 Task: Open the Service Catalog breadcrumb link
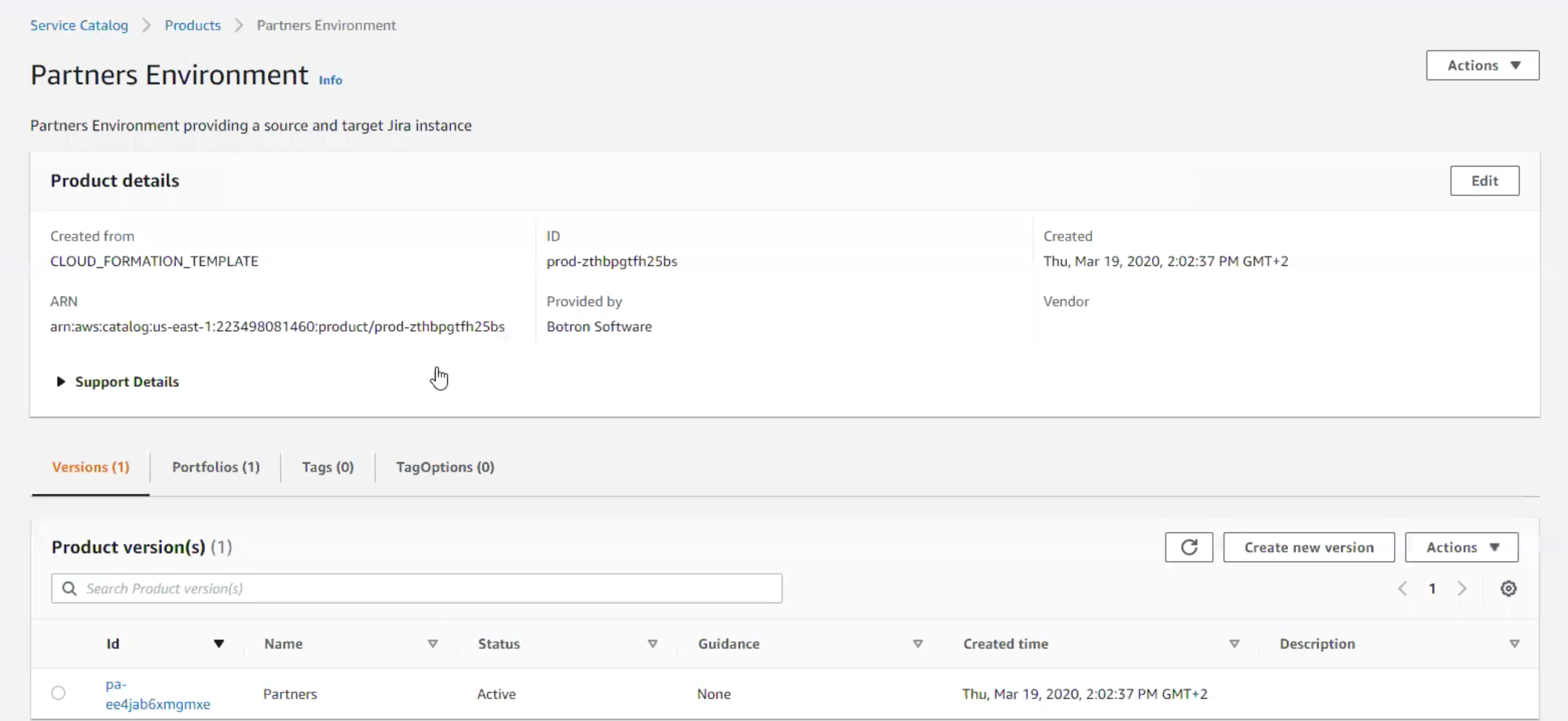pos(79,25)
